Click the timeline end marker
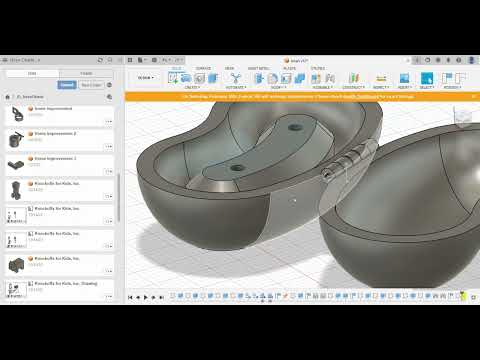The width and height of the screenshot is (480, 360). (x=463, y=296)
